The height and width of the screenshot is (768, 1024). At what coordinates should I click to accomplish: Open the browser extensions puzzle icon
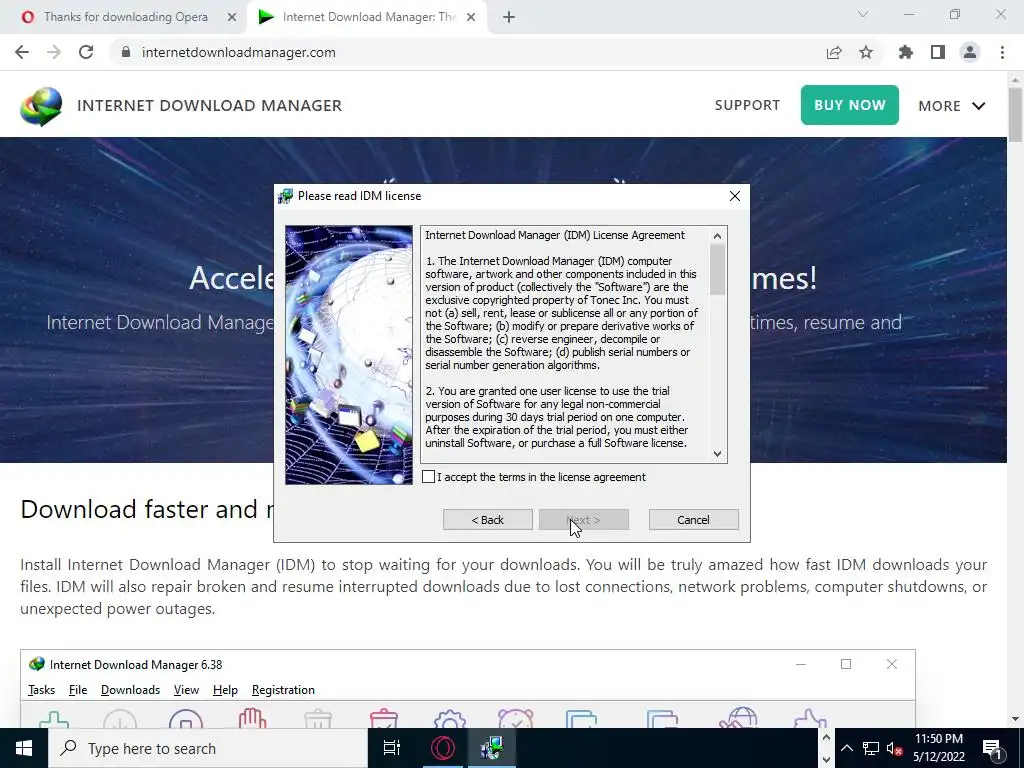click(906, 52)
